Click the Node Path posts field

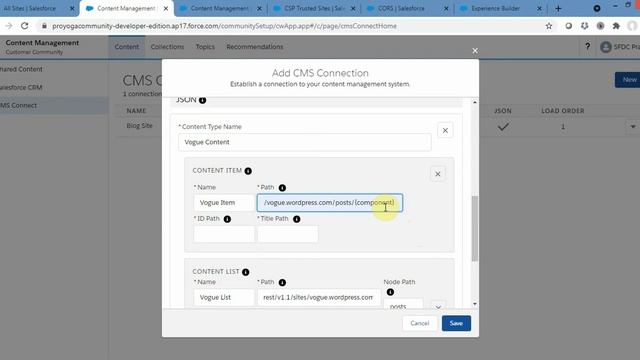(403, 304)
